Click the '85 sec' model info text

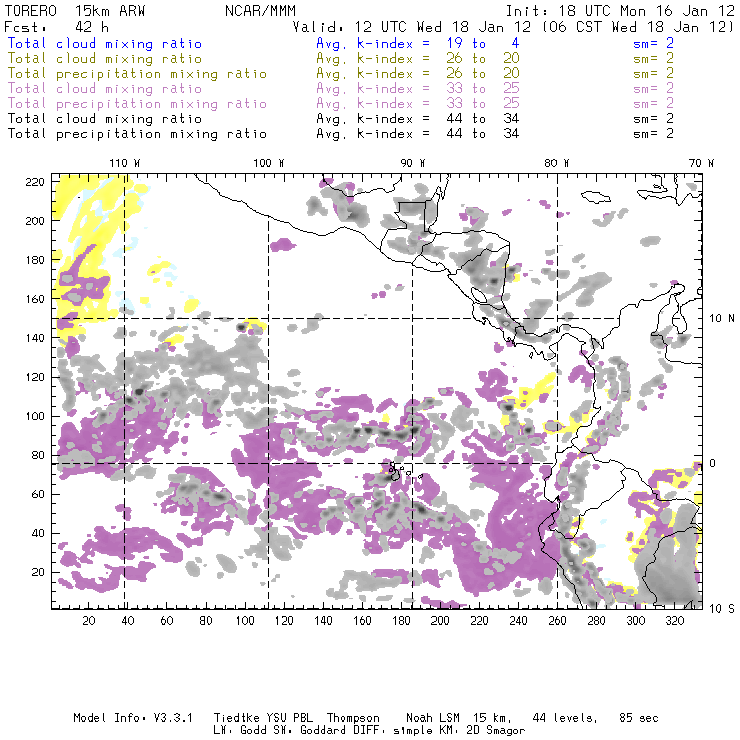[x=639, y=718]
